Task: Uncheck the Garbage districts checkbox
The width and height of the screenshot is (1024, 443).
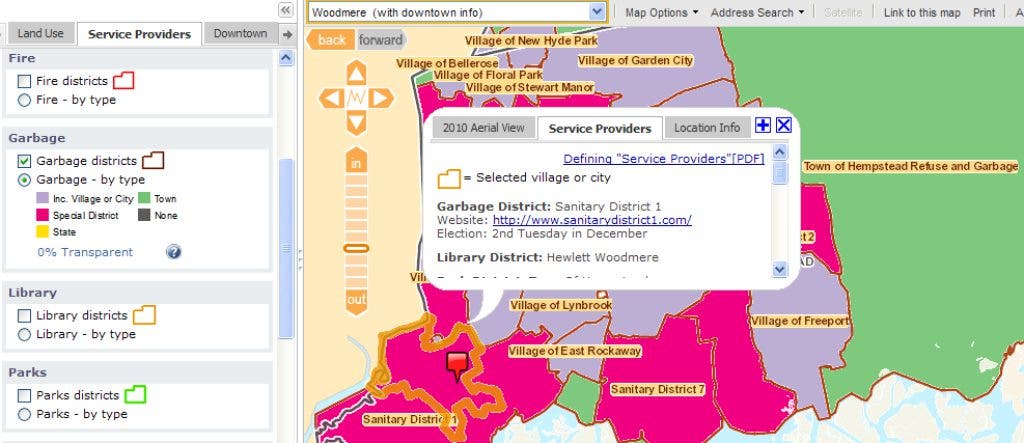Action: tap(24, 161)
